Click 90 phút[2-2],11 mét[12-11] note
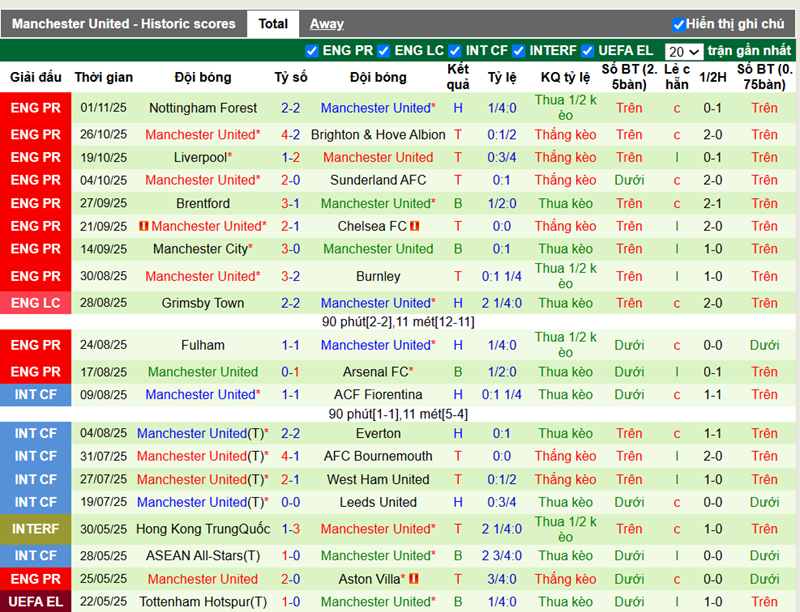Viewport: 800px width, 612px height. 398,322
